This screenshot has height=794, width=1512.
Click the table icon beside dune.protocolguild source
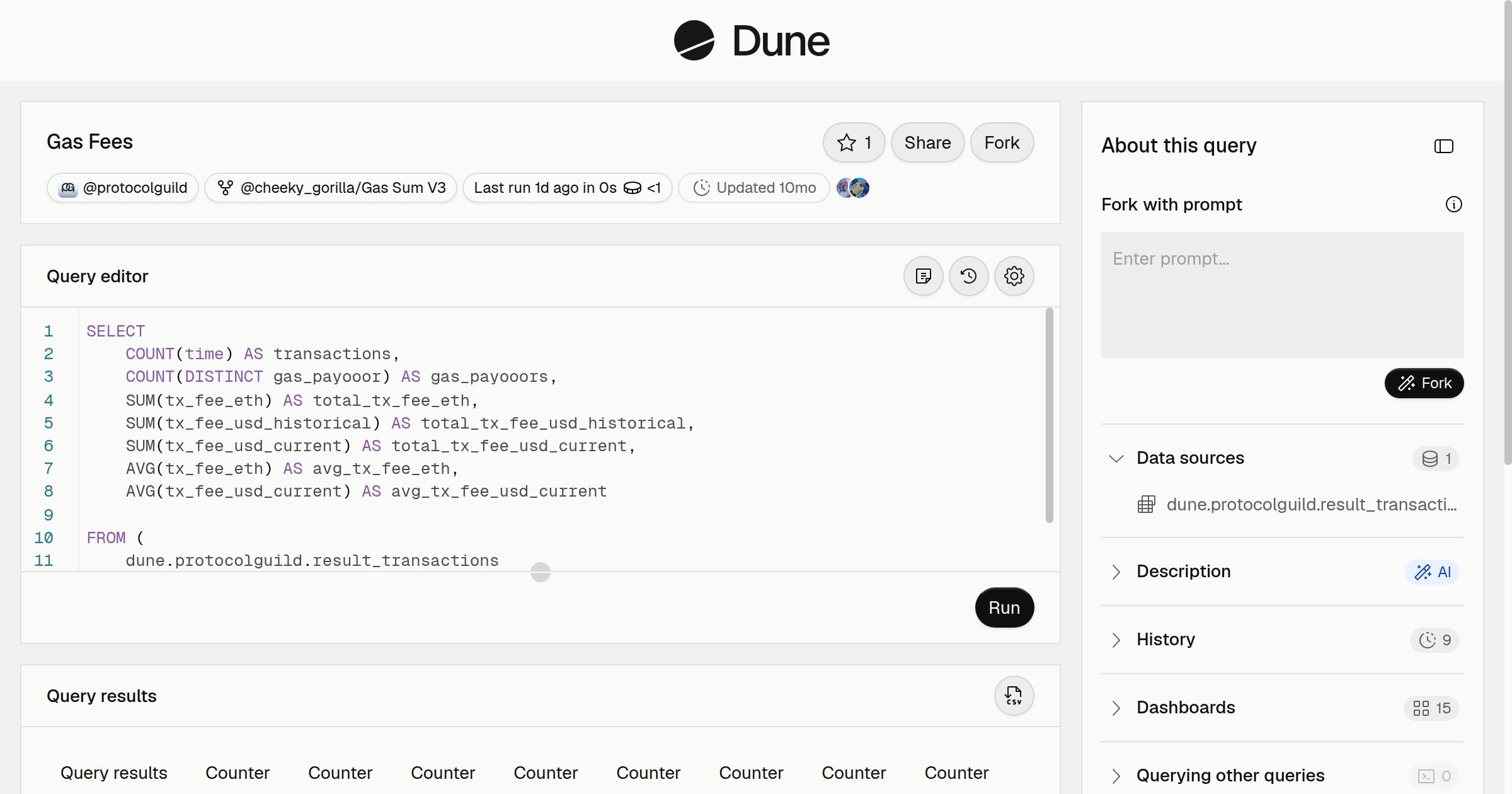(1146, 504)
